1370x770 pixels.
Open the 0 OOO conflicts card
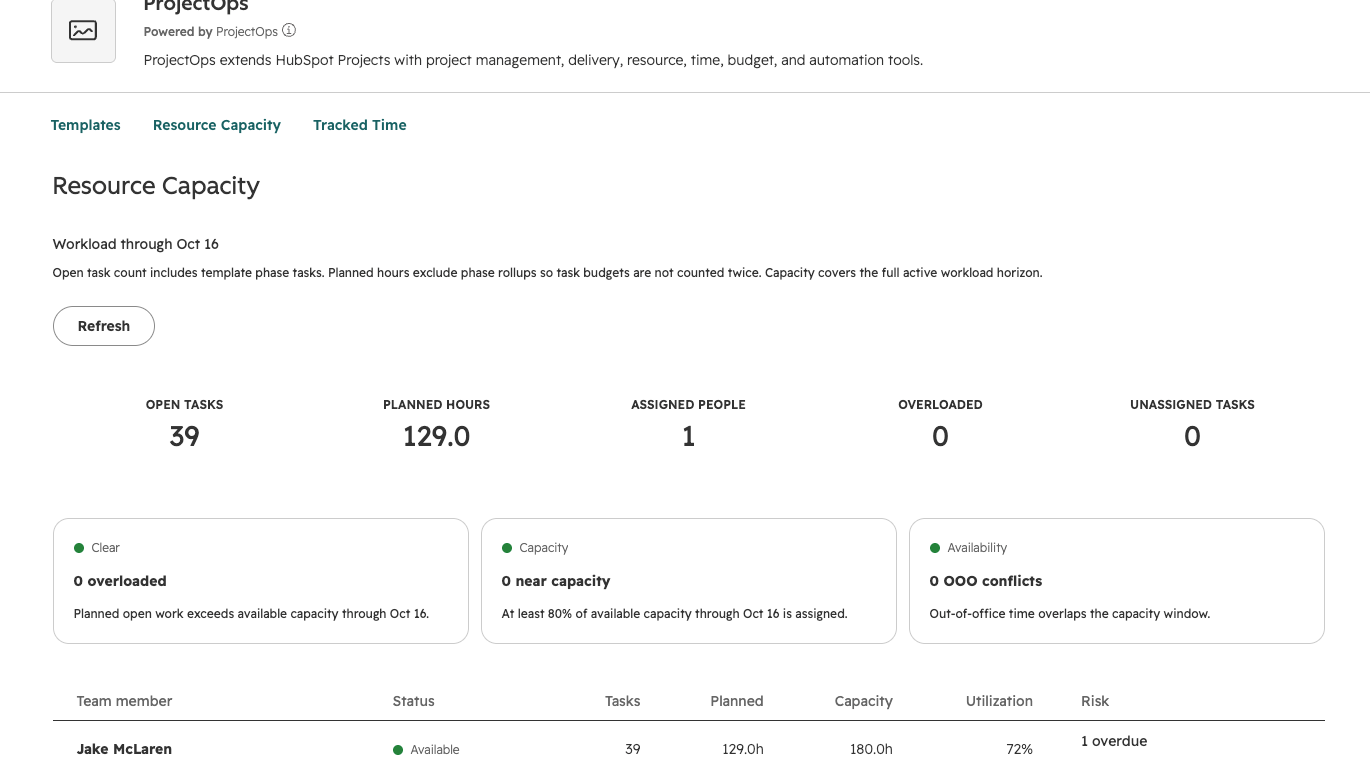pos(1117,581)
